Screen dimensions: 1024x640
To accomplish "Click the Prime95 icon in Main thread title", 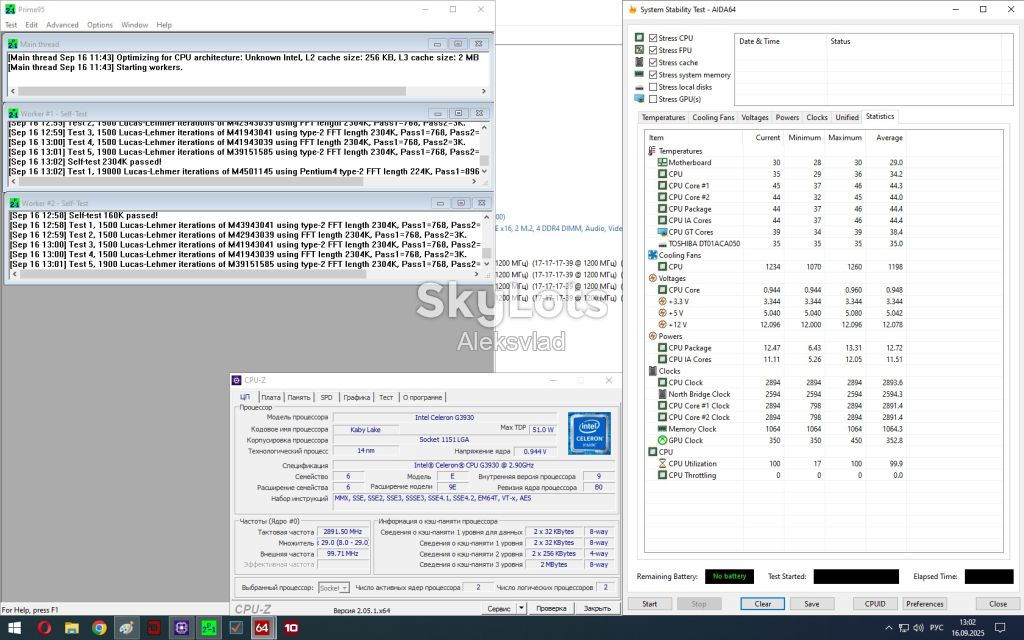I will tap(13, 44).
